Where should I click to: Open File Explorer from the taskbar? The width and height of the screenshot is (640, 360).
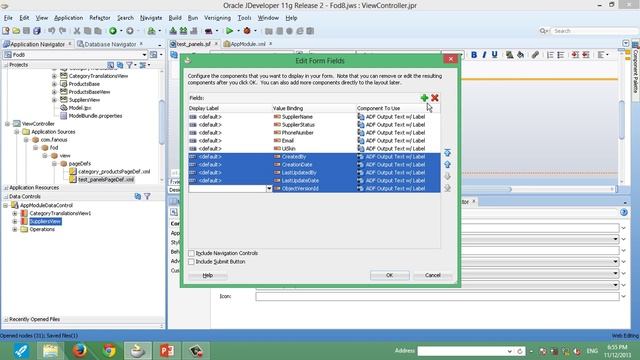pyautogui.click(x=50, y=351)
